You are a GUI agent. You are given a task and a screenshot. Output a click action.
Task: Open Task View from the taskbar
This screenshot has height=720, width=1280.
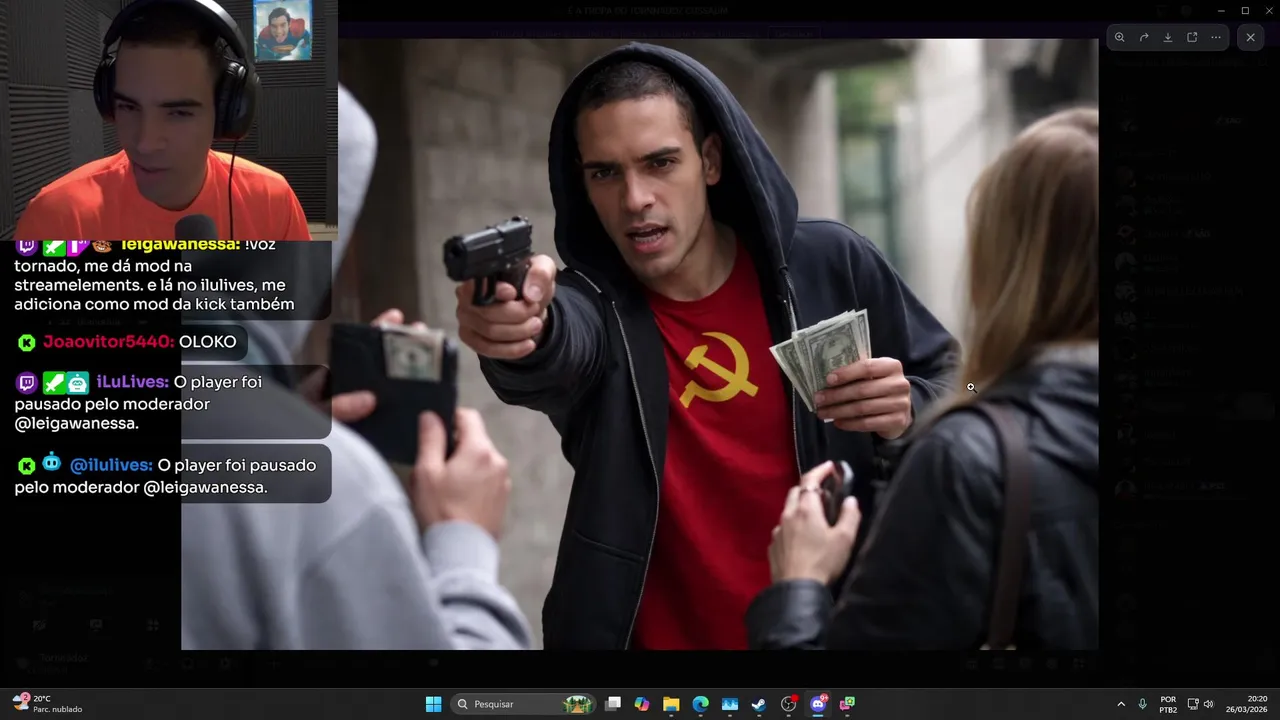point(613,704)
